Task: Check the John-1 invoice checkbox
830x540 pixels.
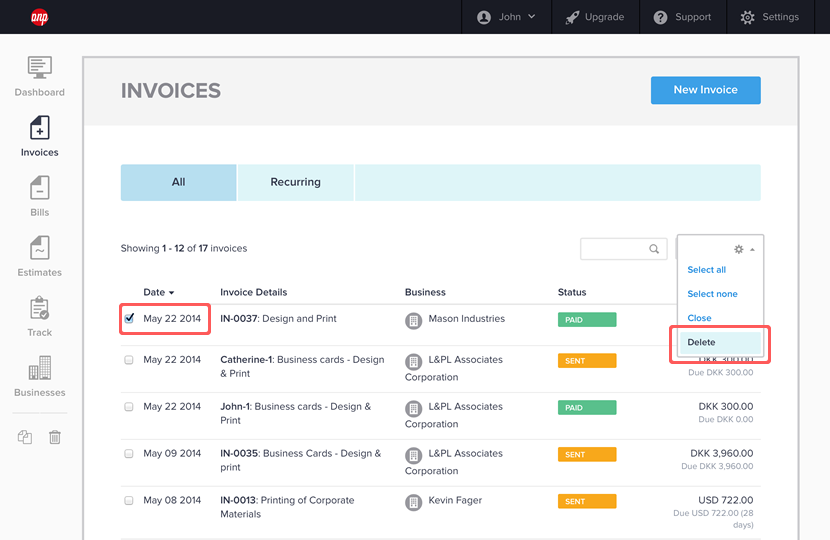Action: (x=129, y=407)
